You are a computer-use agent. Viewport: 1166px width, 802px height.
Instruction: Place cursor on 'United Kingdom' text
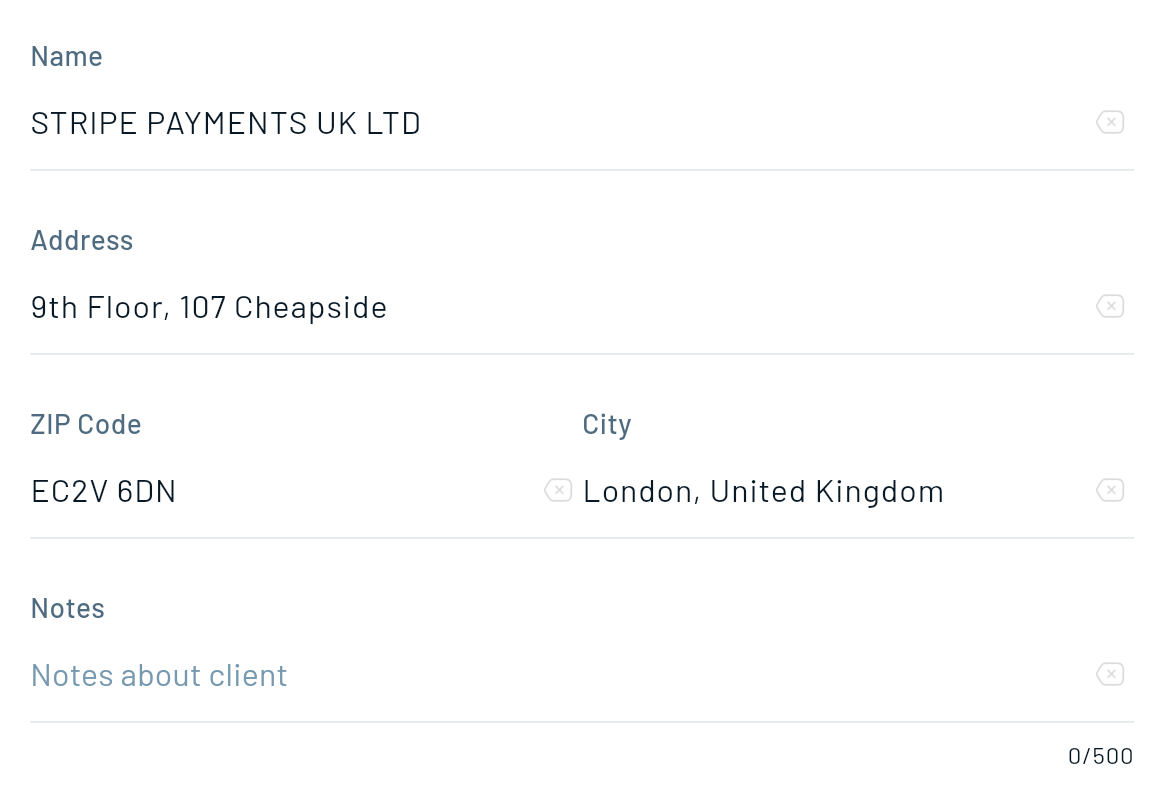tap(827, 491)
